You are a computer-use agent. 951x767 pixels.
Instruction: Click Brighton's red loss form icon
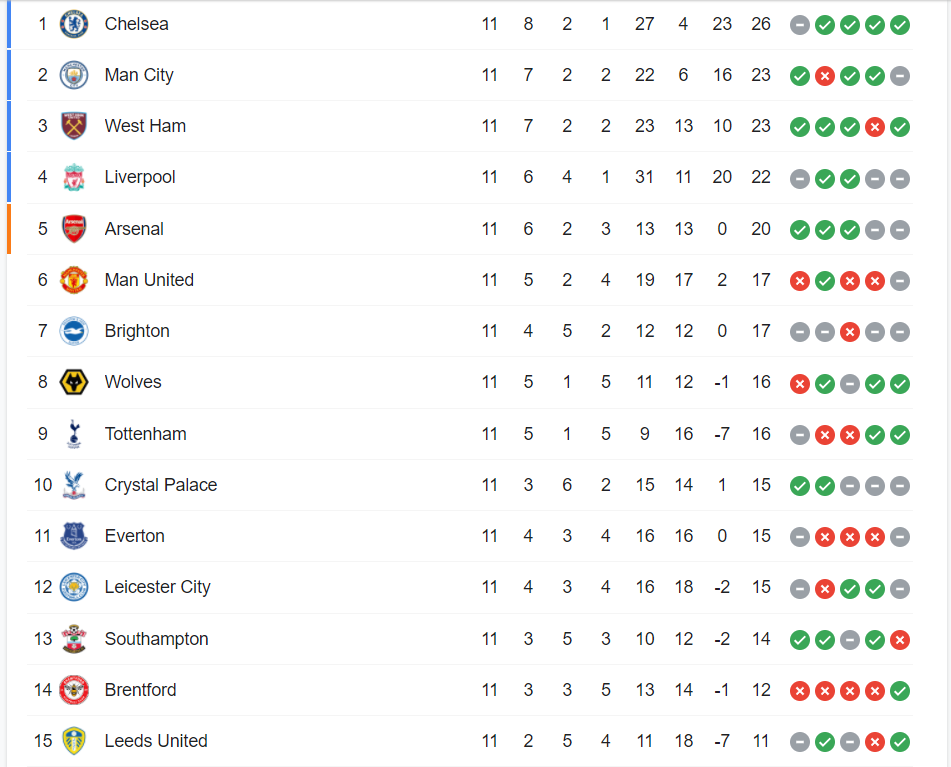(850, 332)
